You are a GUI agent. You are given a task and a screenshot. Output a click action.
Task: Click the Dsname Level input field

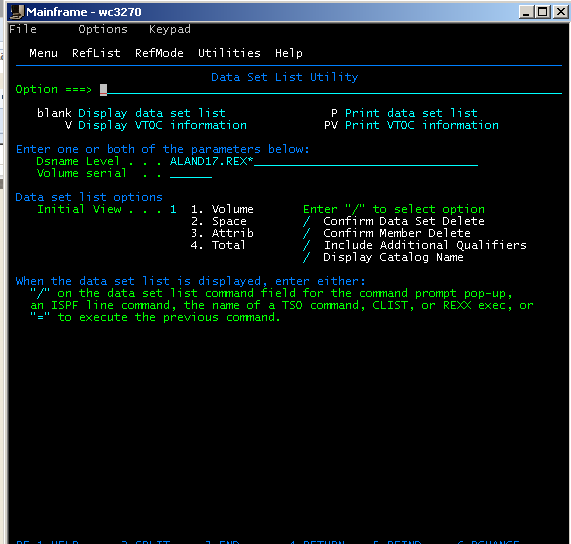pos(324,161)
